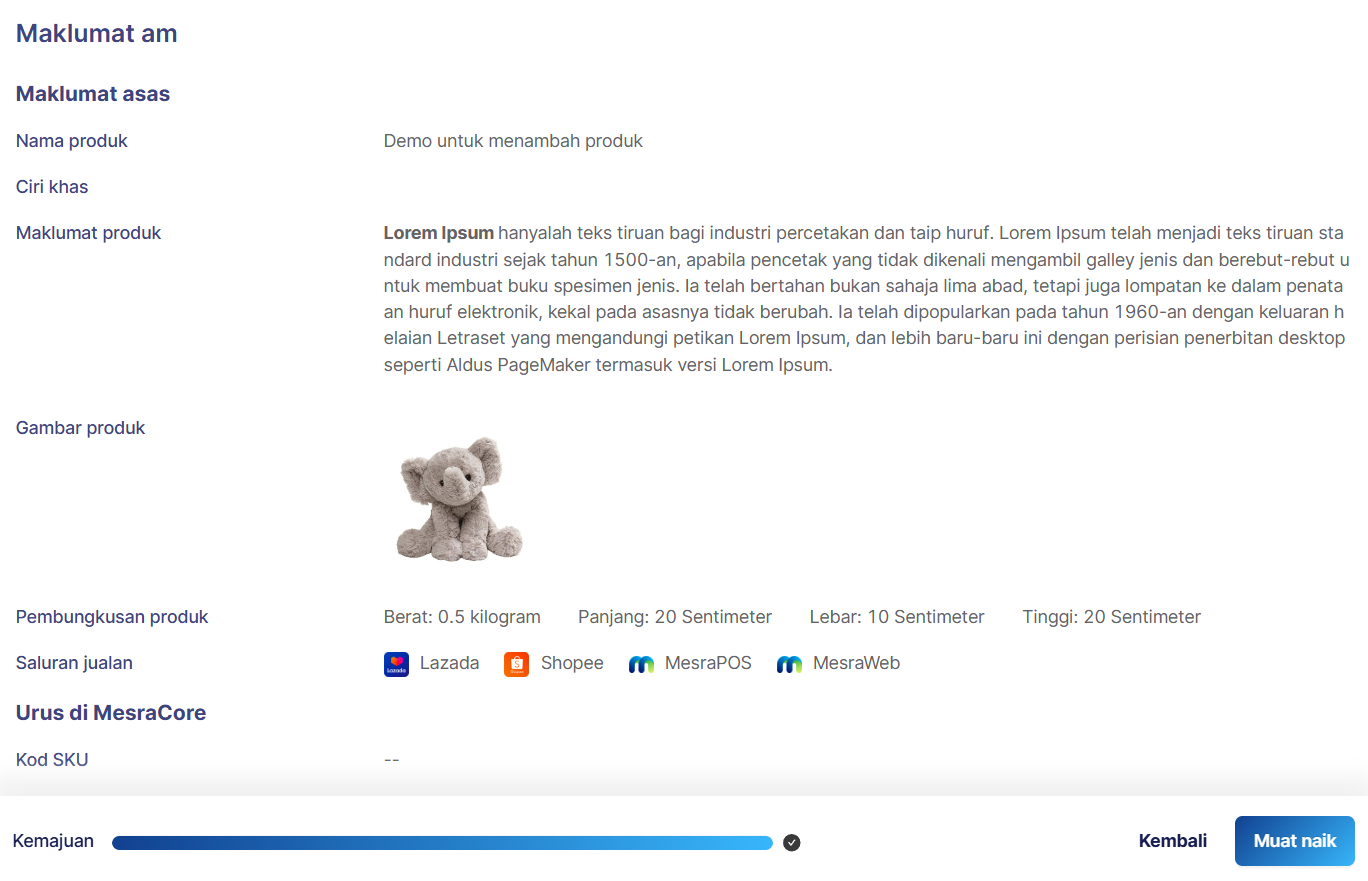Select the MesraPOS logo icon
1368x881 pixels.
[641, 664]
